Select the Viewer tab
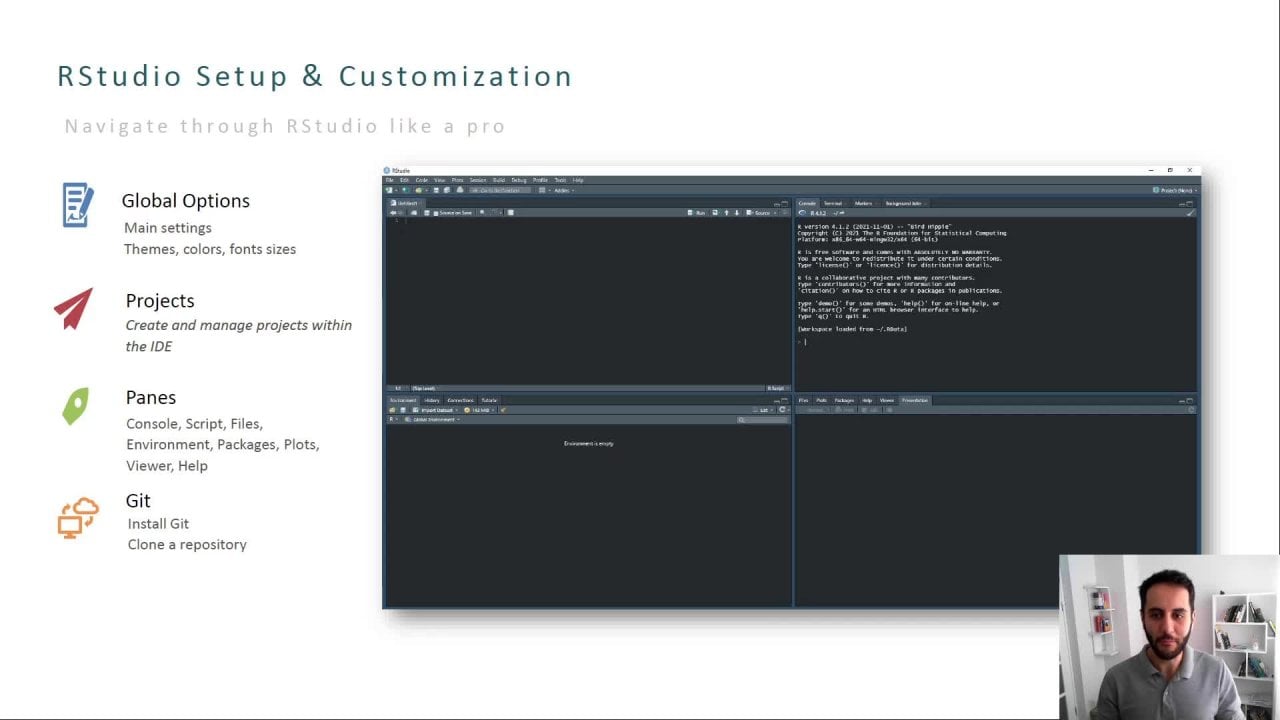The image size is (1280, 720). pyautogui.click(x=886, y=400)
